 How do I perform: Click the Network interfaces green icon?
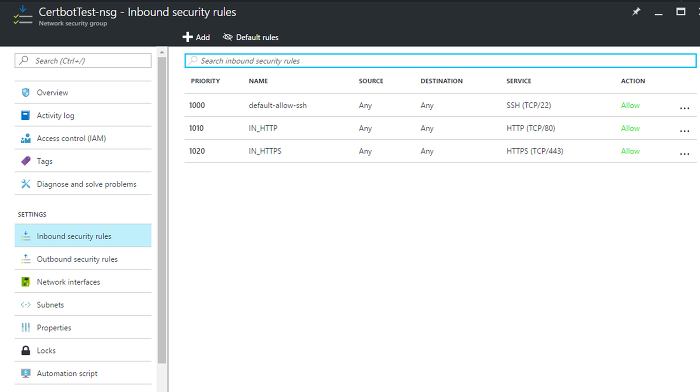tap(25, 282)
